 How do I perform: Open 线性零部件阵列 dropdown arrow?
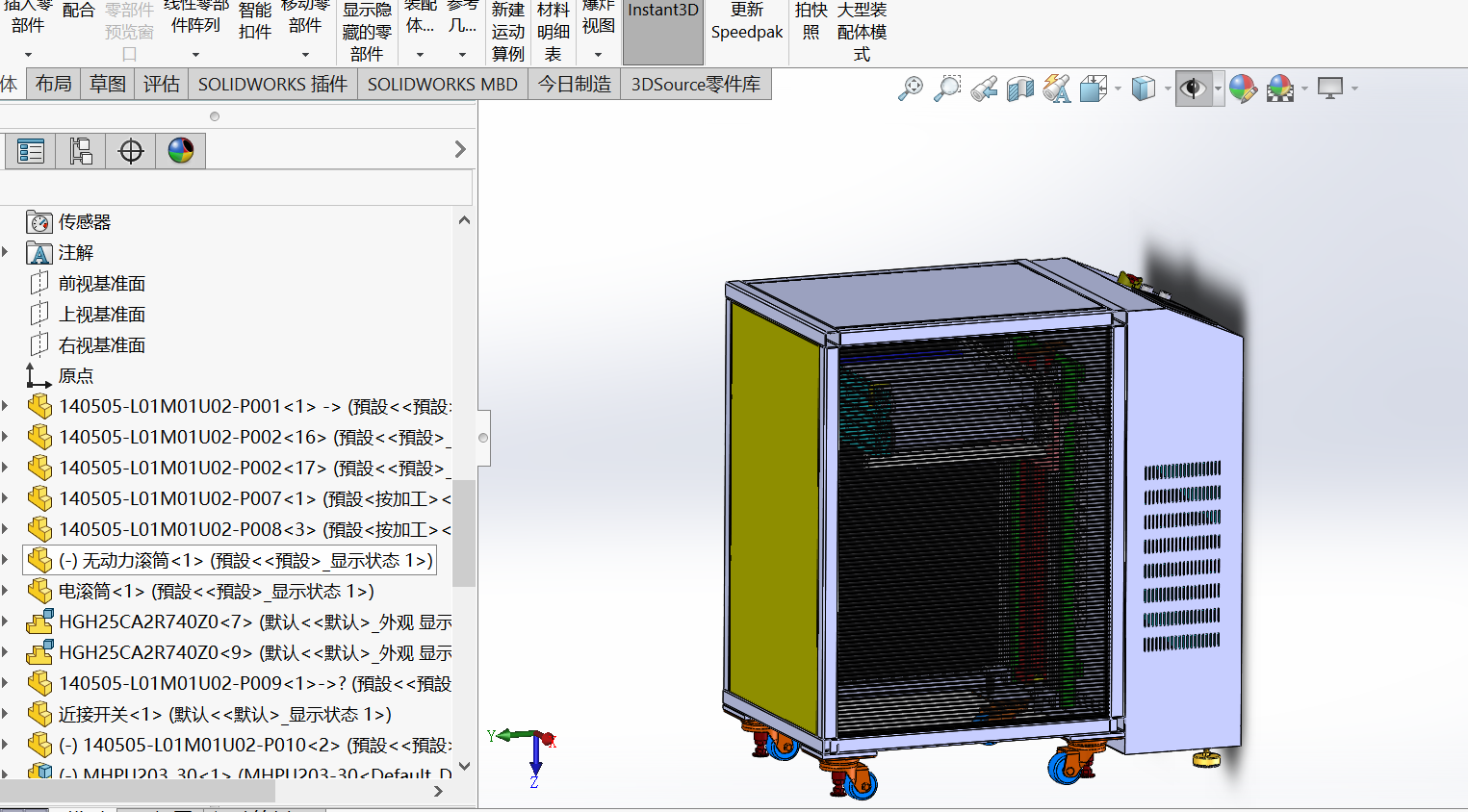(195, 55)
